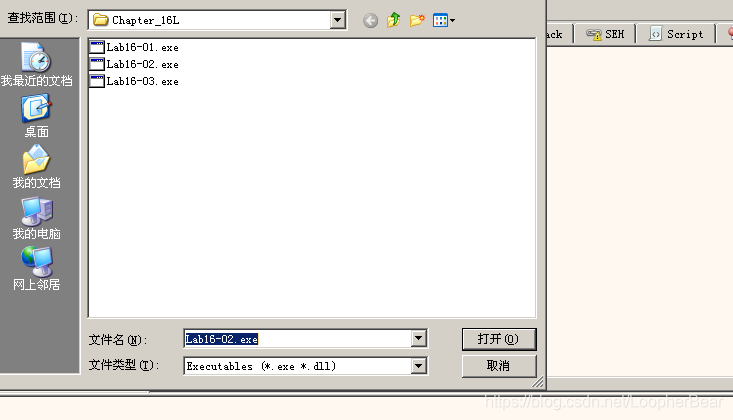
Task: Go up one folder level
Action: click(x=394, y=20)
